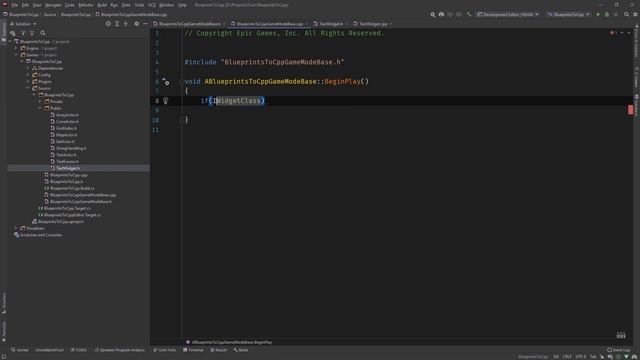Open the Edit menu

tap(25, 5)
